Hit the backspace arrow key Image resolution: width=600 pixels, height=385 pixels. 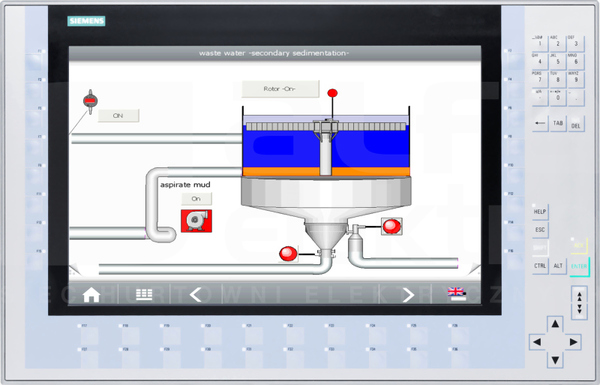coord(540,124)
